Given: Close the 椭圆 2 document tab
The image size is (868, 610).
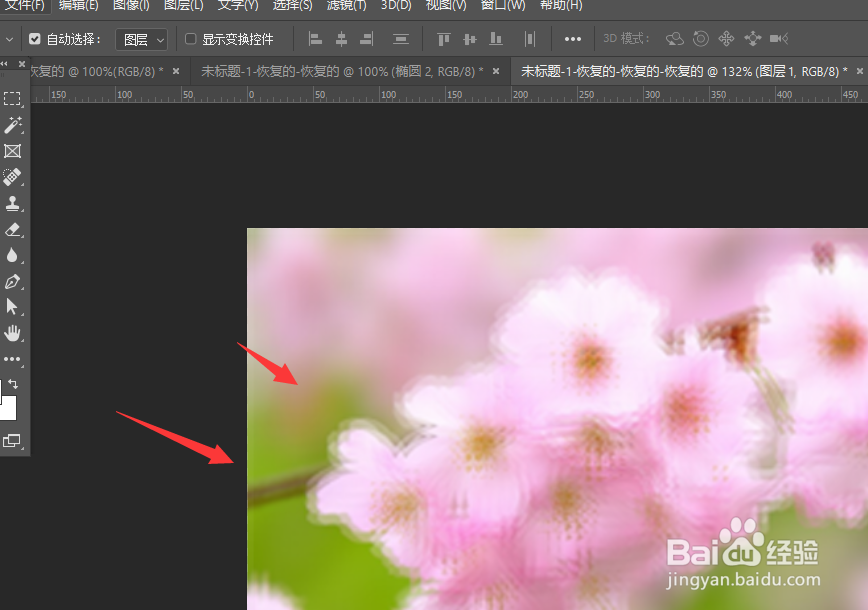Looking at the screenshot, I should (x=496, y=71).
